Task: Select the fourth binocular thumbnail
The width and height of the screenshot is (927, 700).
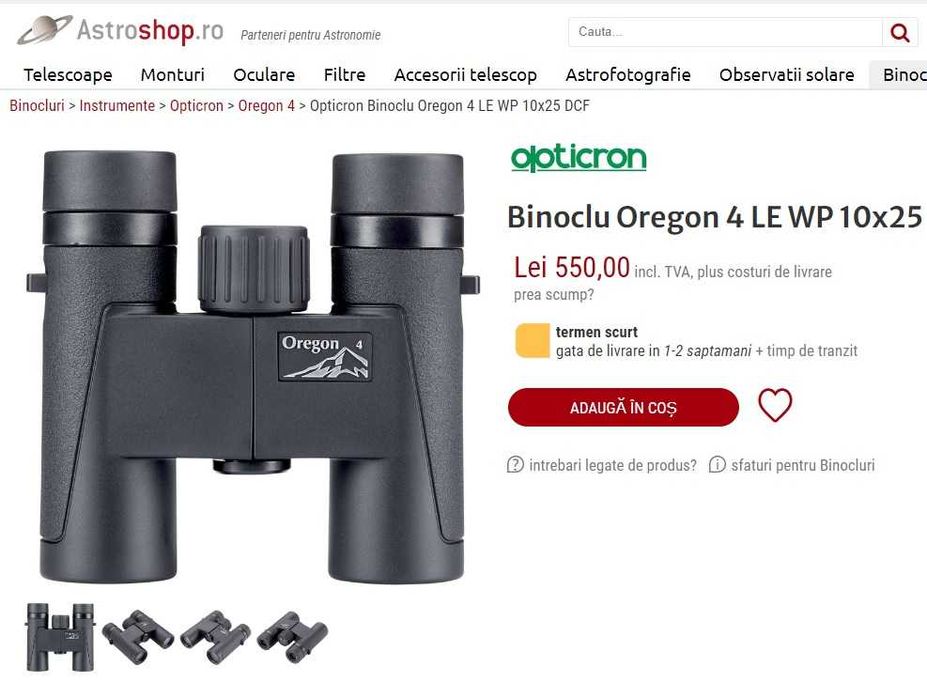Action: coord(292,637)
